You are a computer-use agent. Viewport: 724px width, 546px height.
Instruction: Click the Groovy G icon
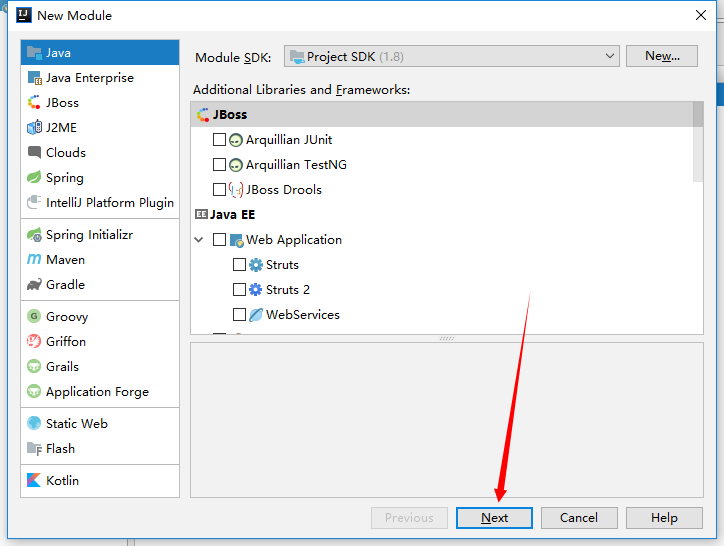coord(34,316)
